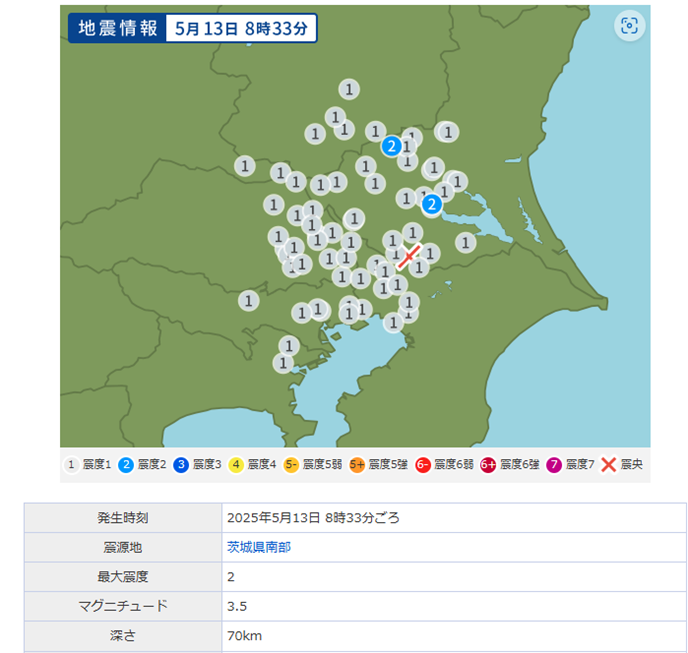Viewport: 688px width, 653px height.
Task: Open the 茨城県南部 epicenter link
Action: tap(259, 547)
